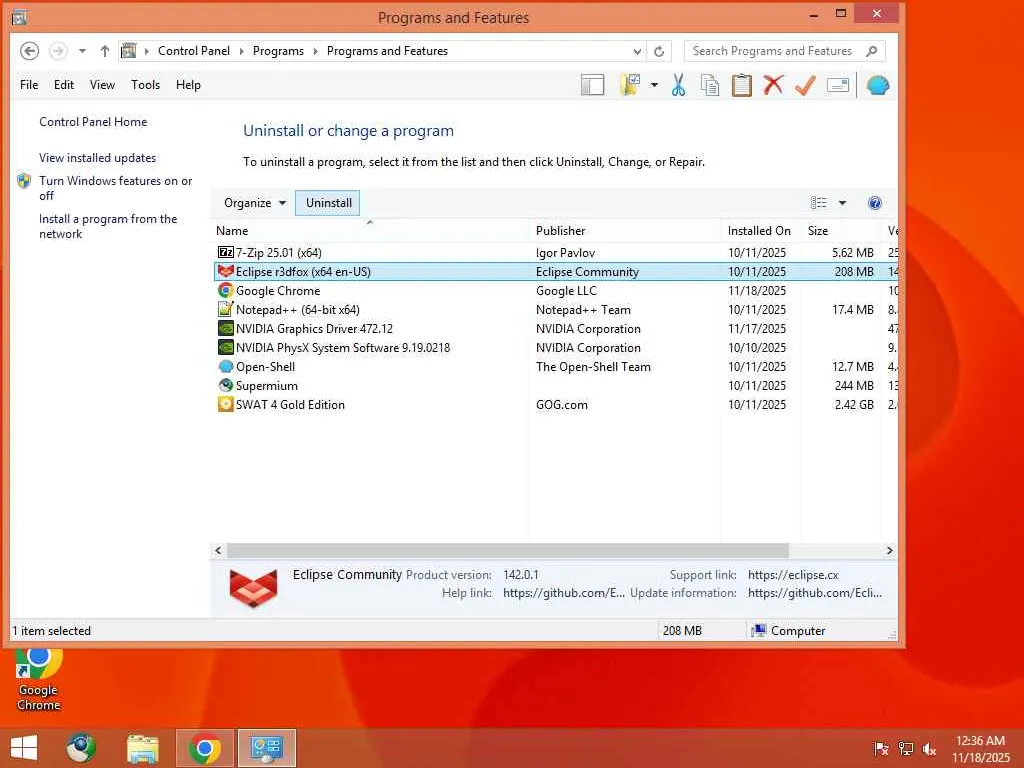Viewport: 1024px width, 768px height.
Task: Open the File menu
Action: tap(29, 85)
